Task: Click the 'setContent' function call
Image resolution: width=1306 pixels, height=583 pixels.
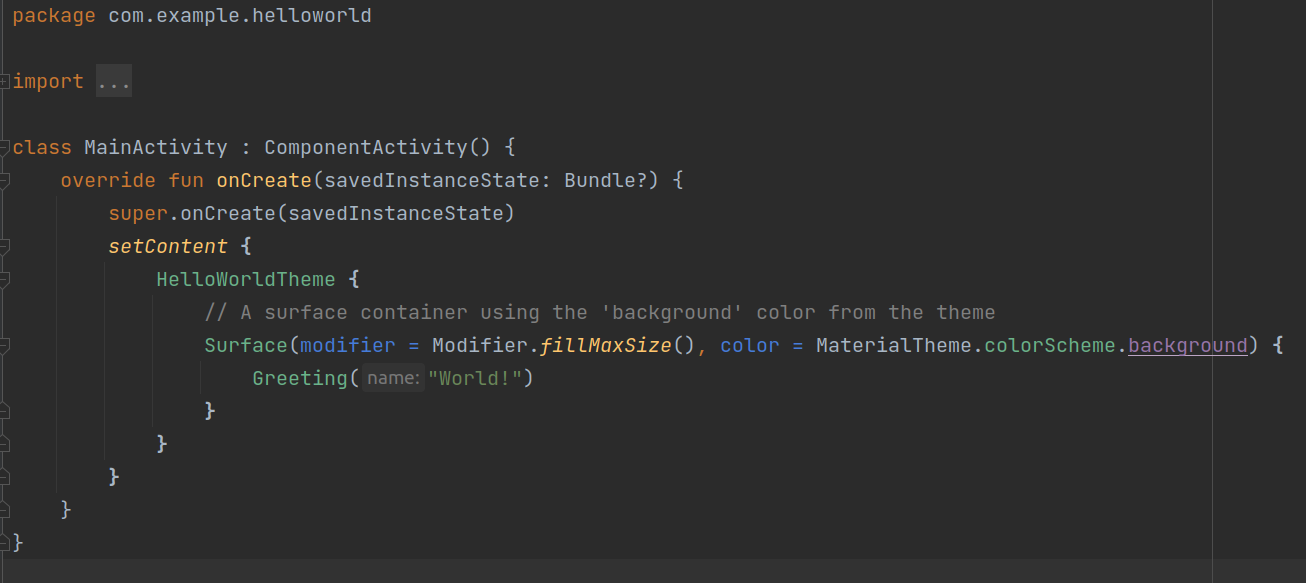Action: click(x=168, y=247)
